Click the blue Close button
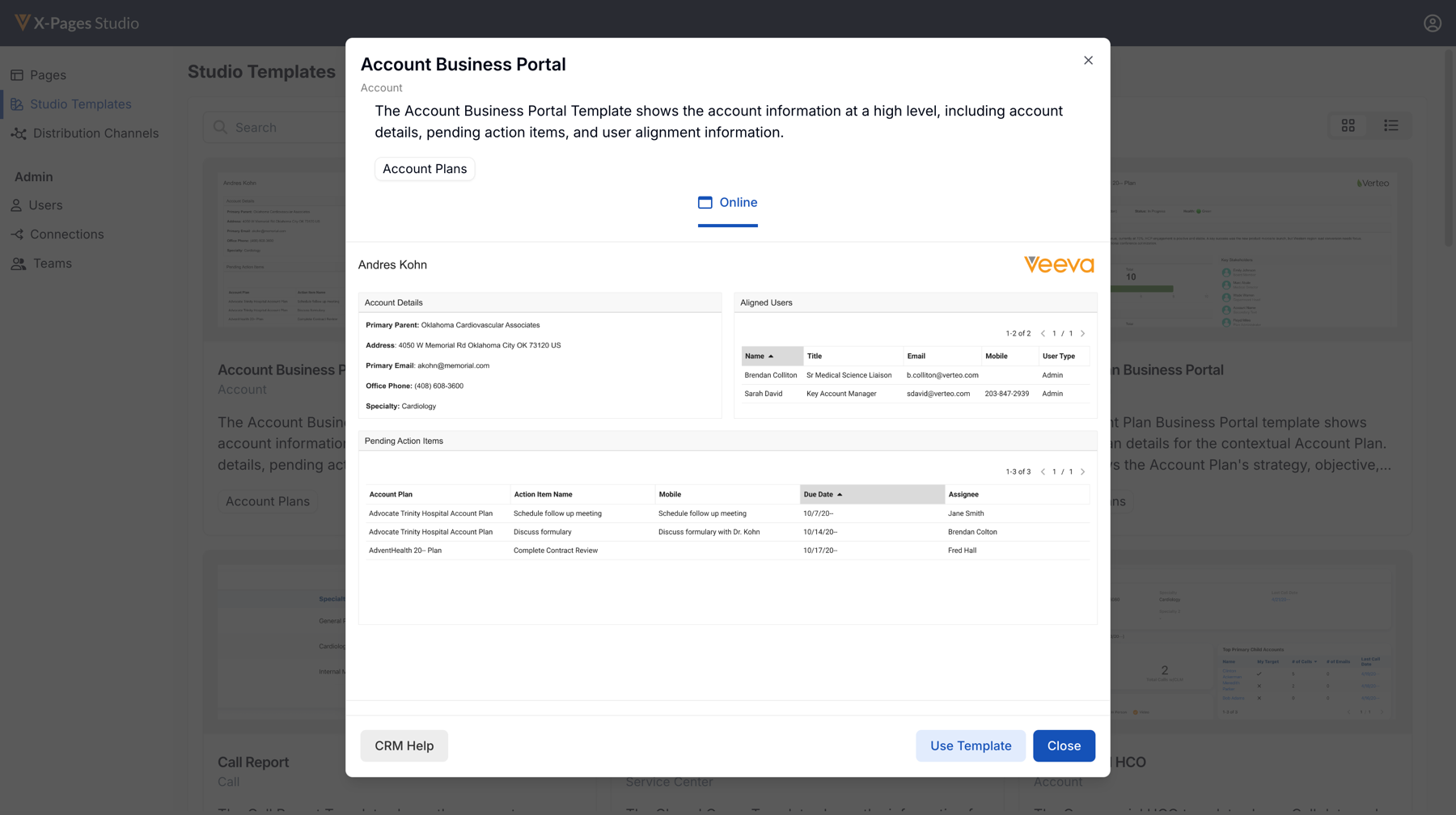Image resolution: width=1456 pixels, height=815 pixels. click(1064, 745)
